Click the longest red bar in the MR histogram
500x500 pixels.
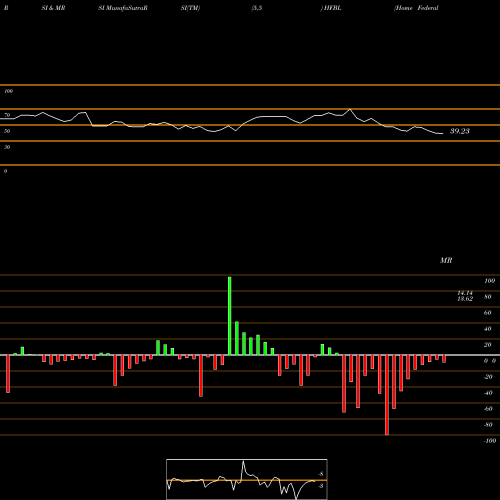(x=387, y=395)
